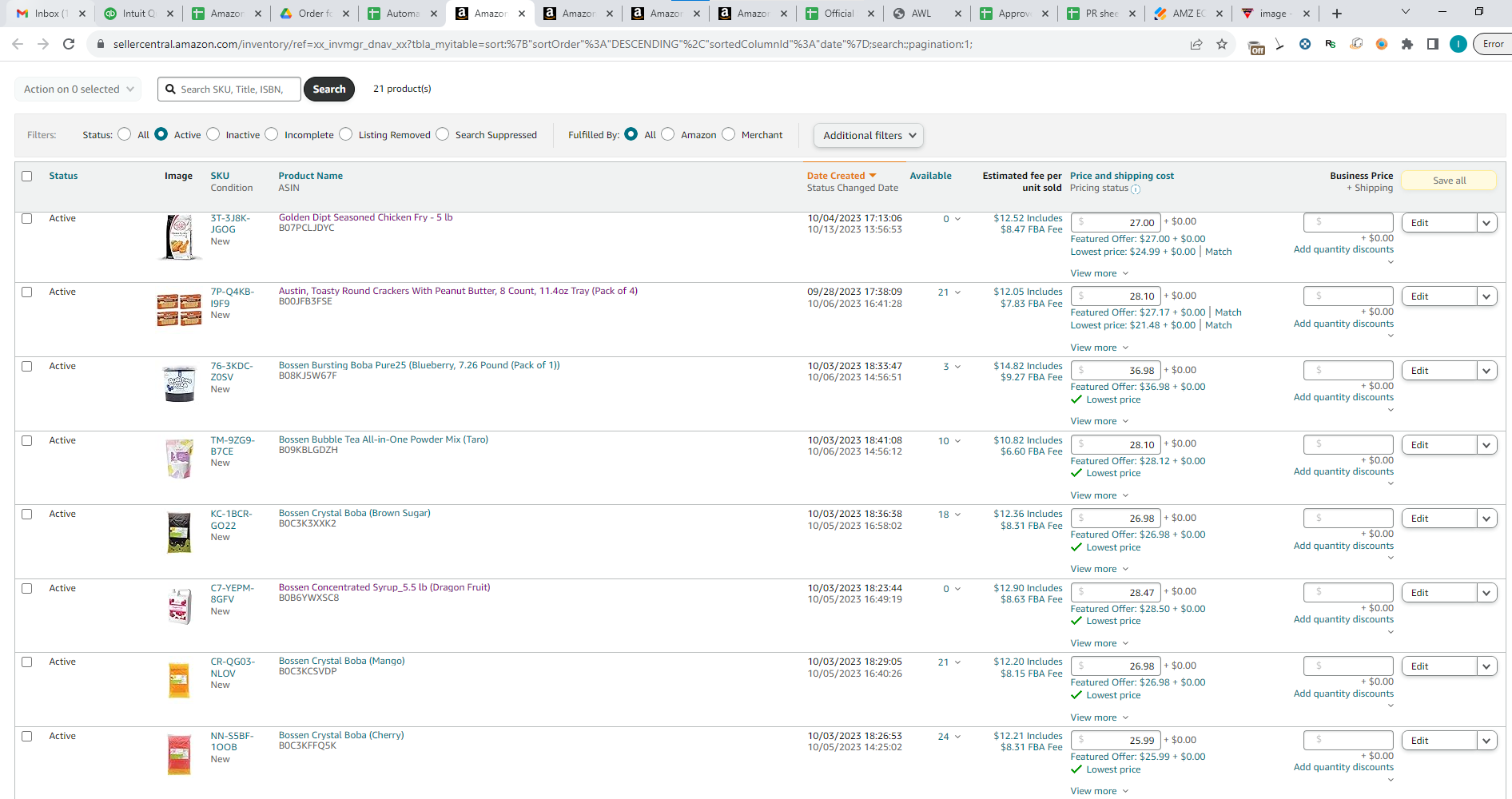Open the Chrome profile avatar
Viewport: 1512px width, 799px height.
1458,44
